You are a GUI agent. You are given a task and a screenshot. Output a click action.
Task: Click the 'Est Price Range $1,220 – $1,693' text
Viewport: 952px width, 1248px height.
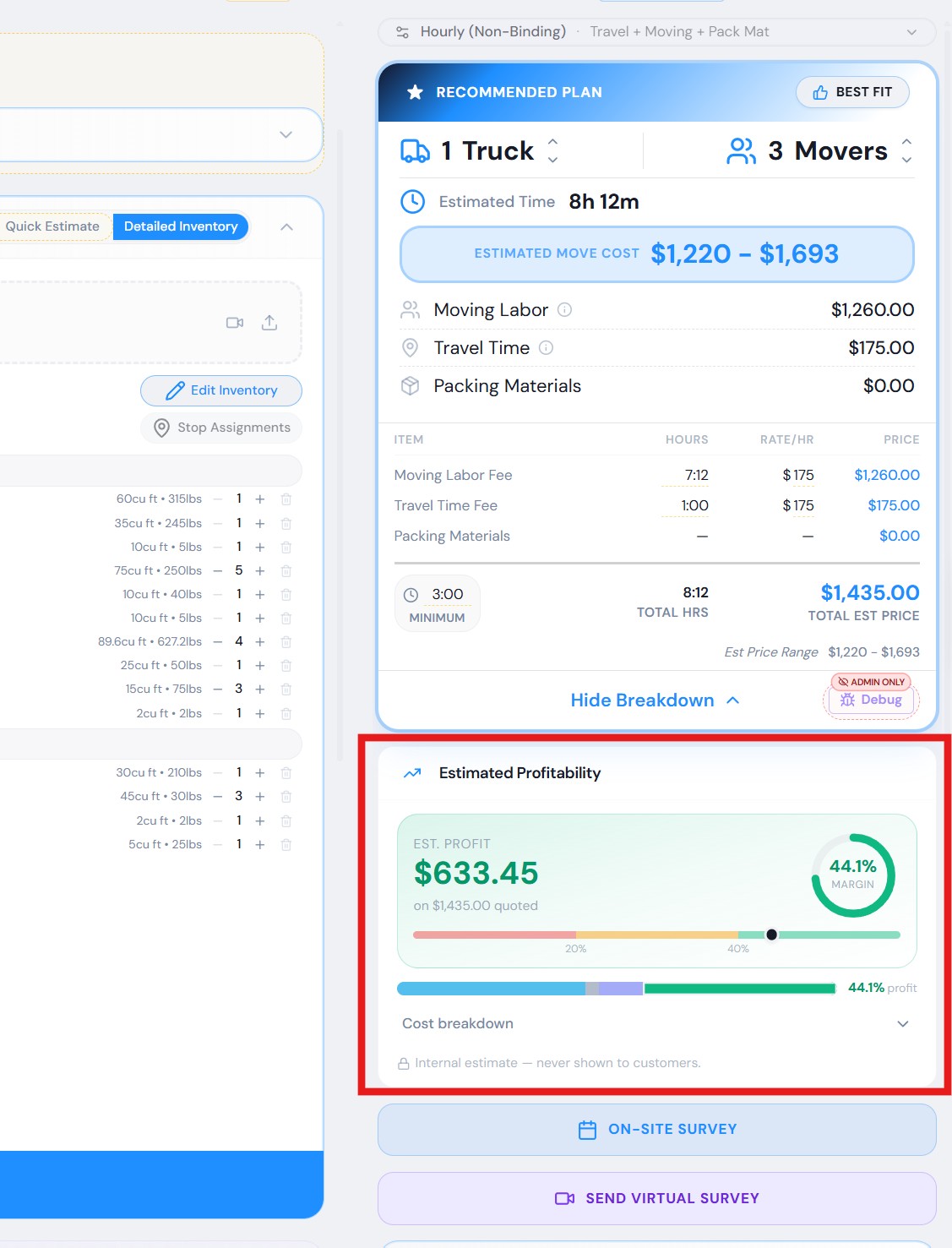click(x=822, y=652)
